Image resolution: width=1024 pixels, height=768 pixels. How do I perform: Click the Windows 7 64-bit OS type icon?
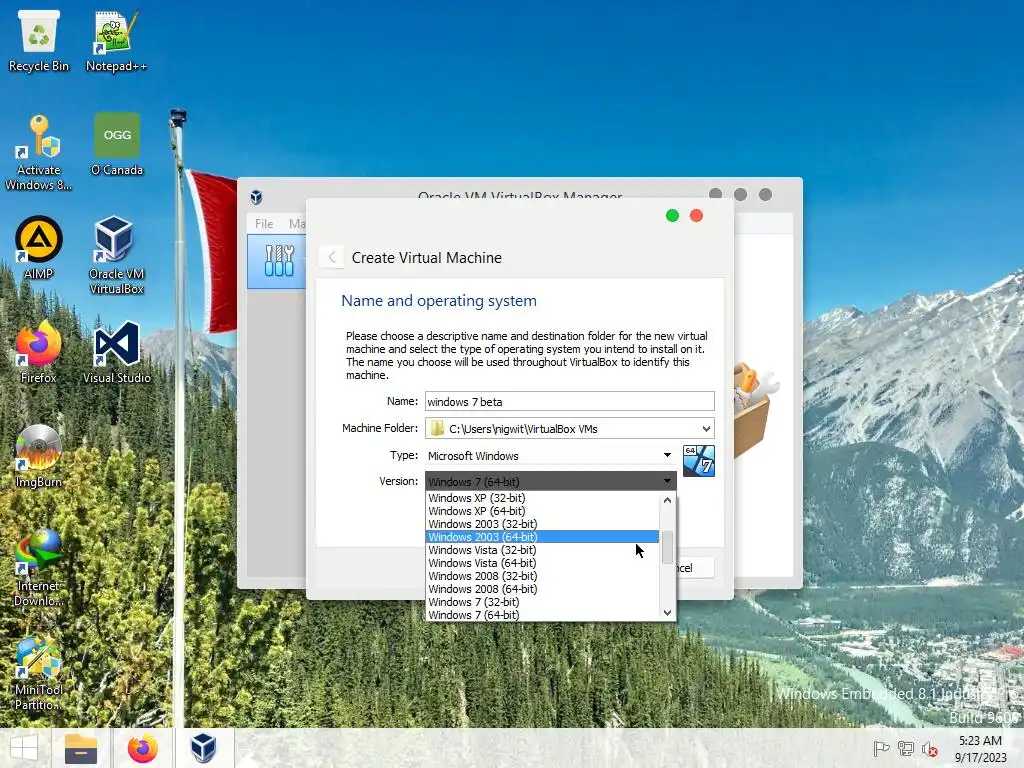699,461
